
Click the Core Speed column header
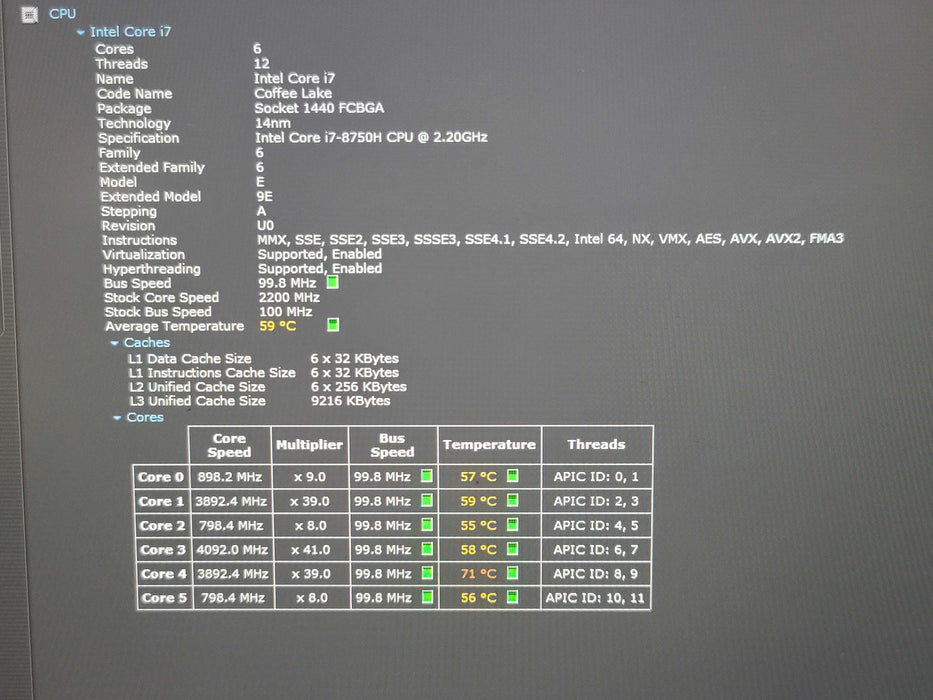pyautogui.click(x=230, y=445)
